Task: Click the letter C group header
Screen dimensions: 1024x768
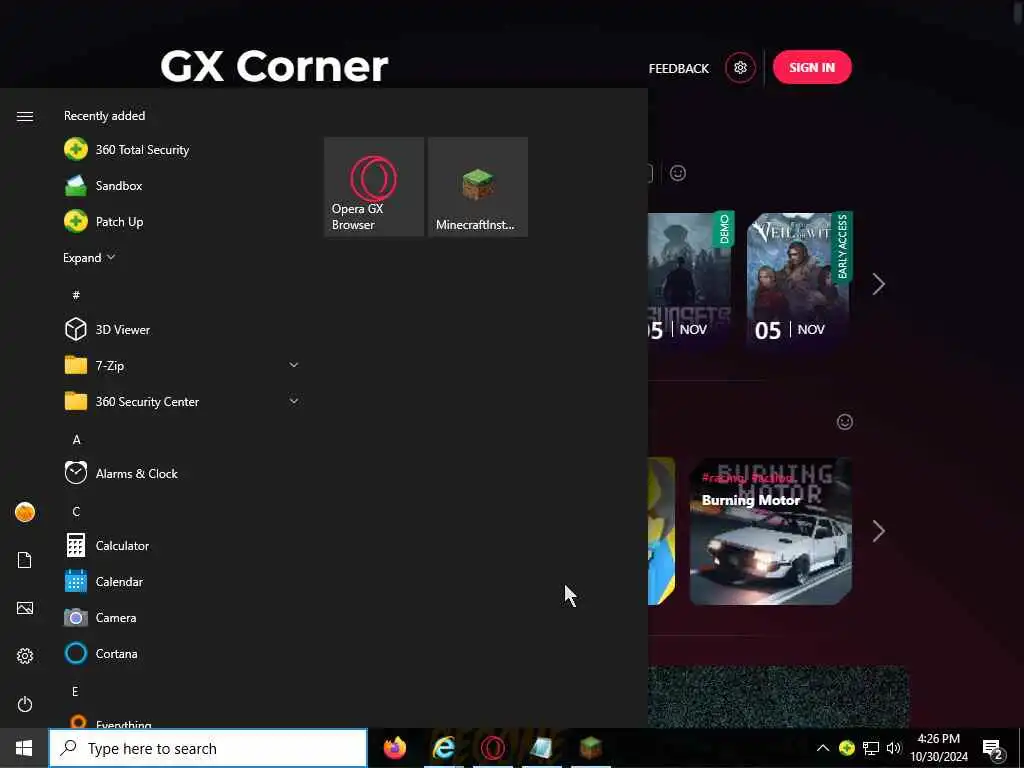Action: [76, 511]
